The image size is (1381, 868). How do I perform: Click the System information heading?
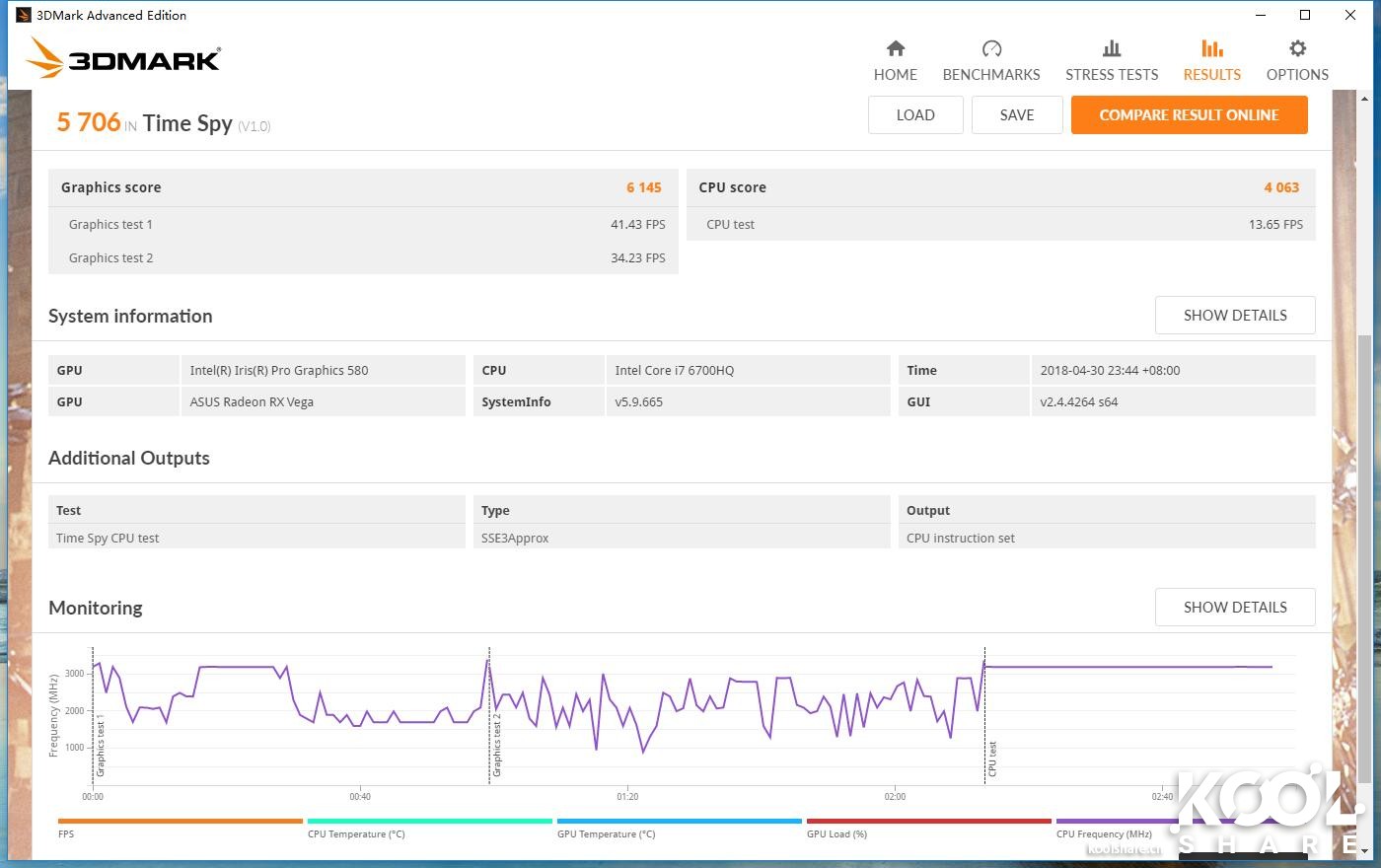pyautogui.click(x=130, y=316)
